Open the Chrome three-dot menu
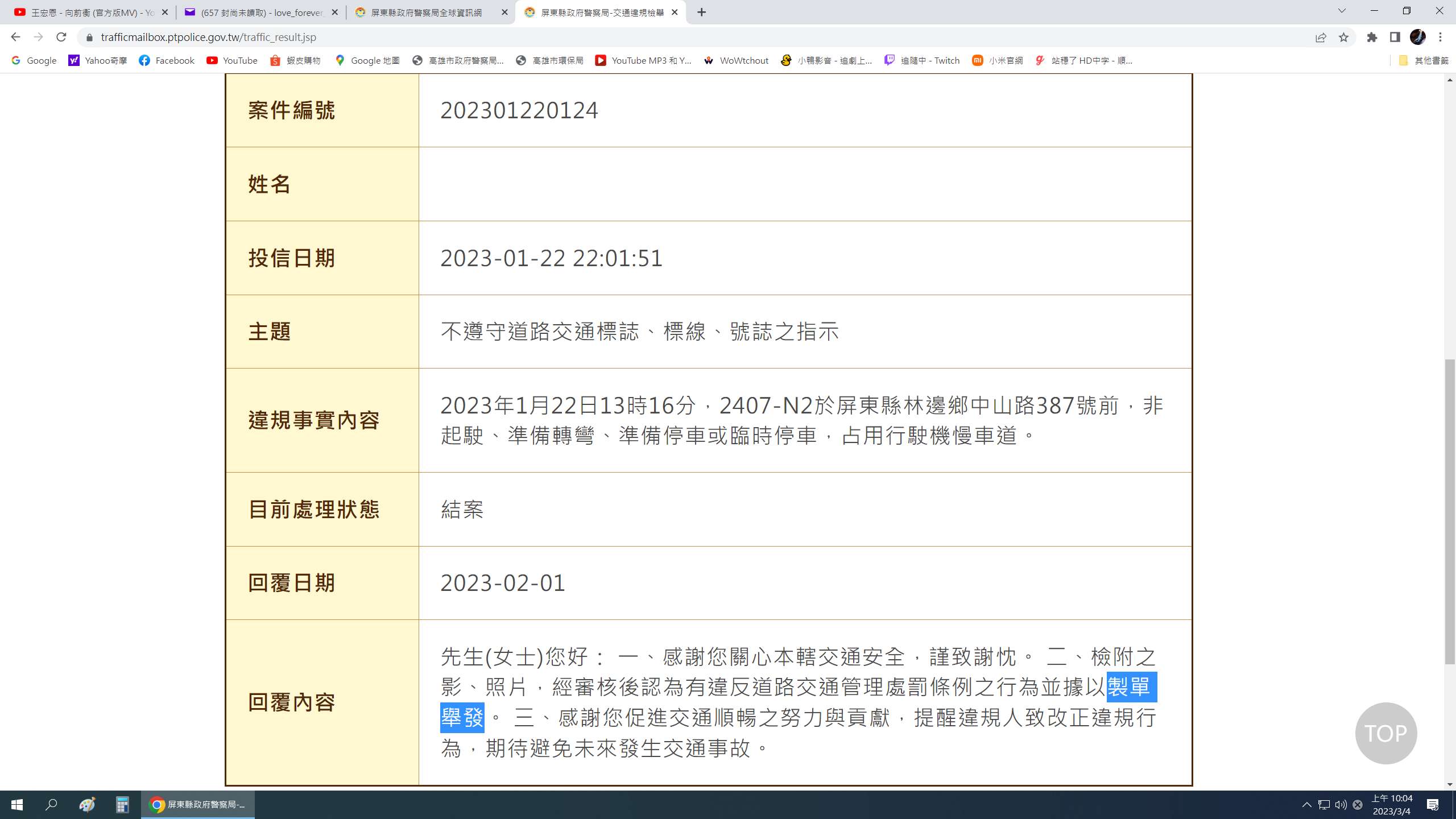The image size is (1456, 819). click(x=1440, y=37)
